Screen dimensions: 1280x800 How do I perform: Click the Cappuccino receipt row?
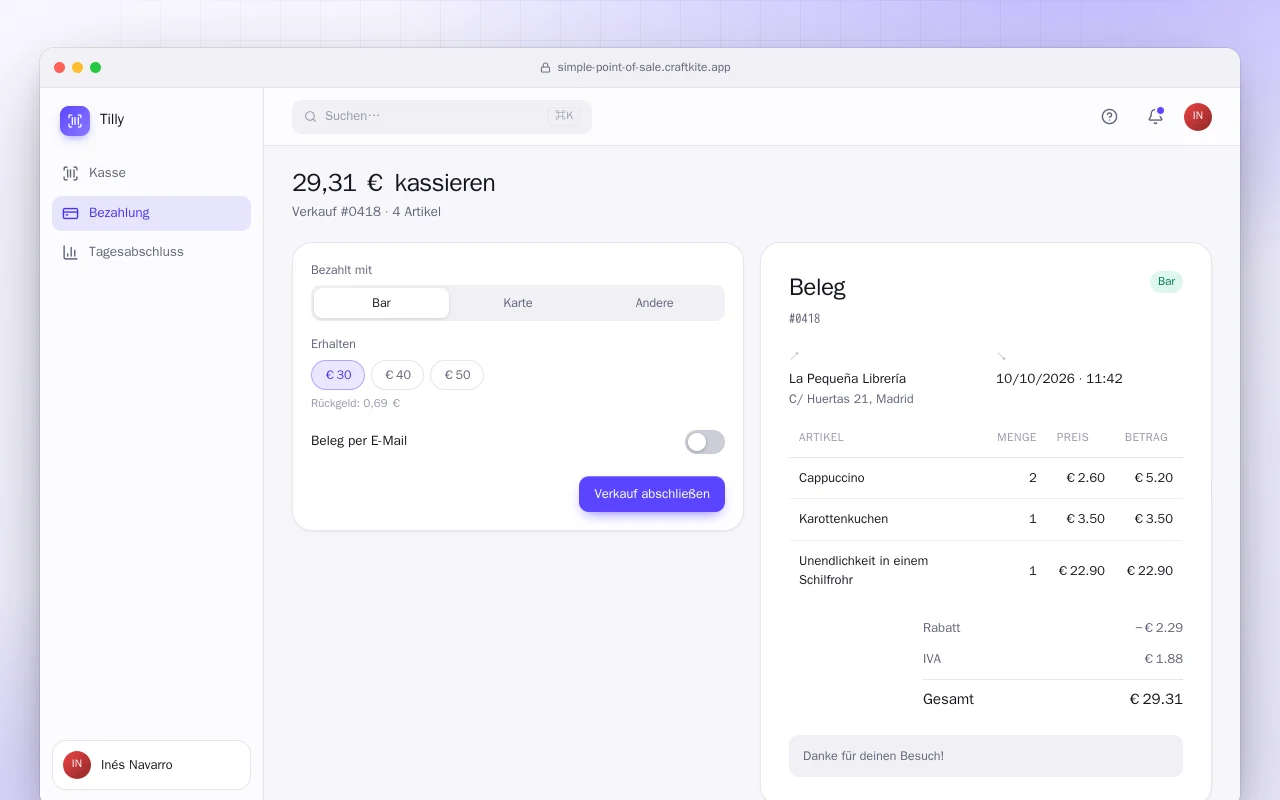click(x=986, y=478)
